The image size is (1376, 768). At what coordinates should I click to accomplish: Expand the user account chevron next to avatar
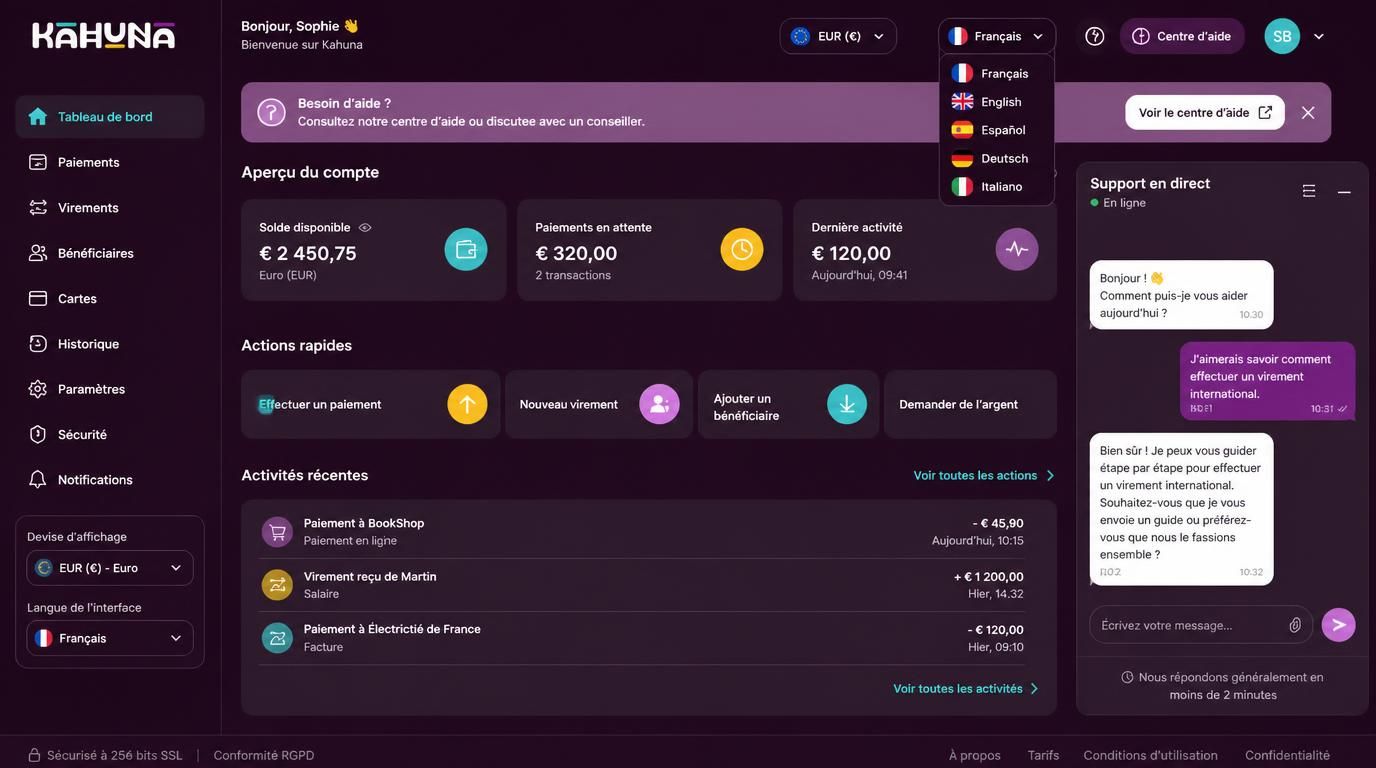pyautogui.click(x=1319, y=36)
